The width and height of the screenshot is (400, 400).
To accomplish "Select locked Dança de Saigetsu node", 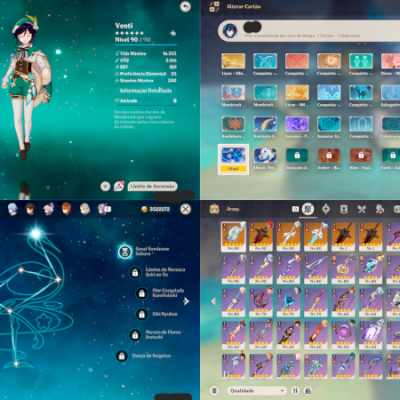I will click(122, 356).
